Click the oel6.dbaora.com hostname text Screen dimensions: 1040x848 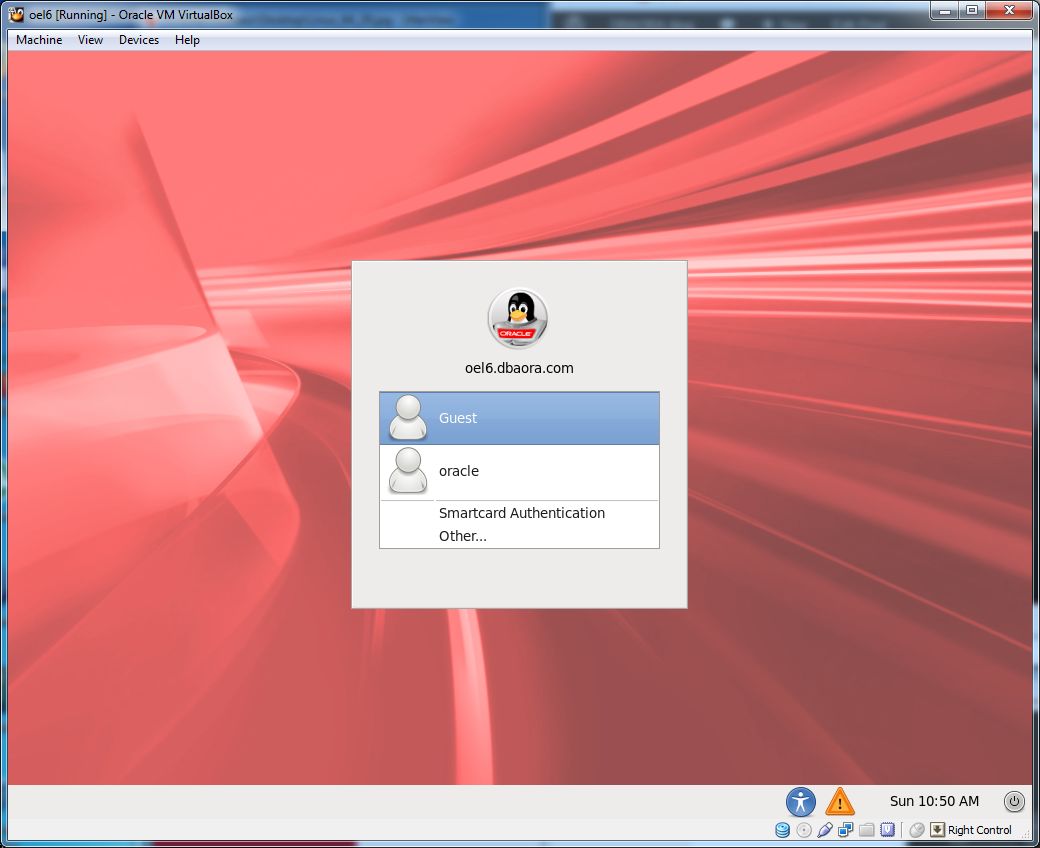pos(519,368)
